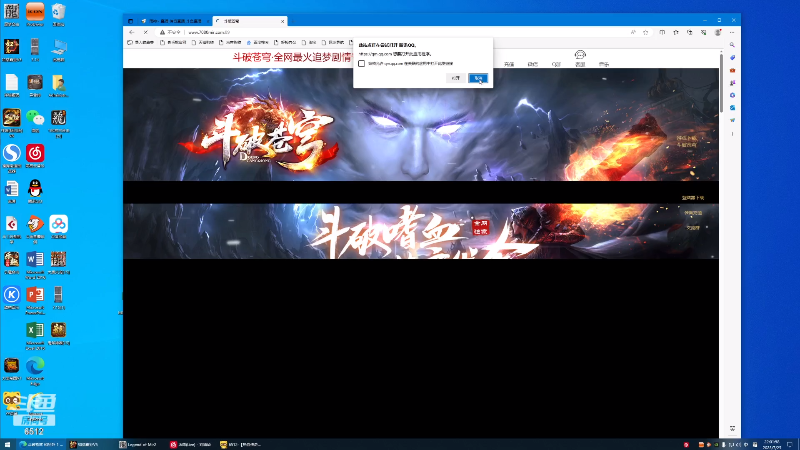Click the browser Back arrow
The width and height of the screenshot is (800, 450).
point(132,32)
